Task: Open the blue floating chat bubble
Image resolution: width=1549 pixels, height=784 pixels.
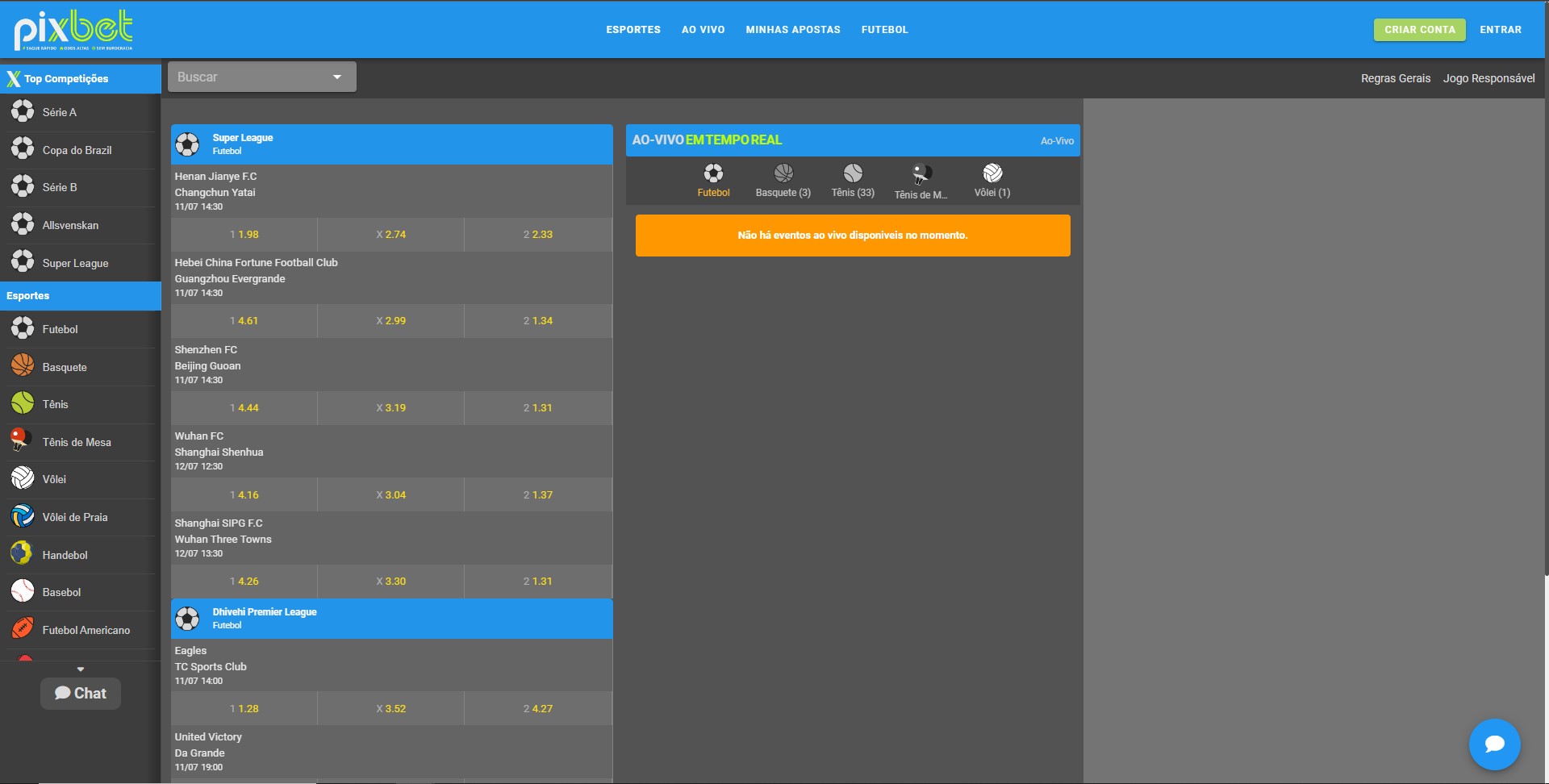Action: point(1494,744)
